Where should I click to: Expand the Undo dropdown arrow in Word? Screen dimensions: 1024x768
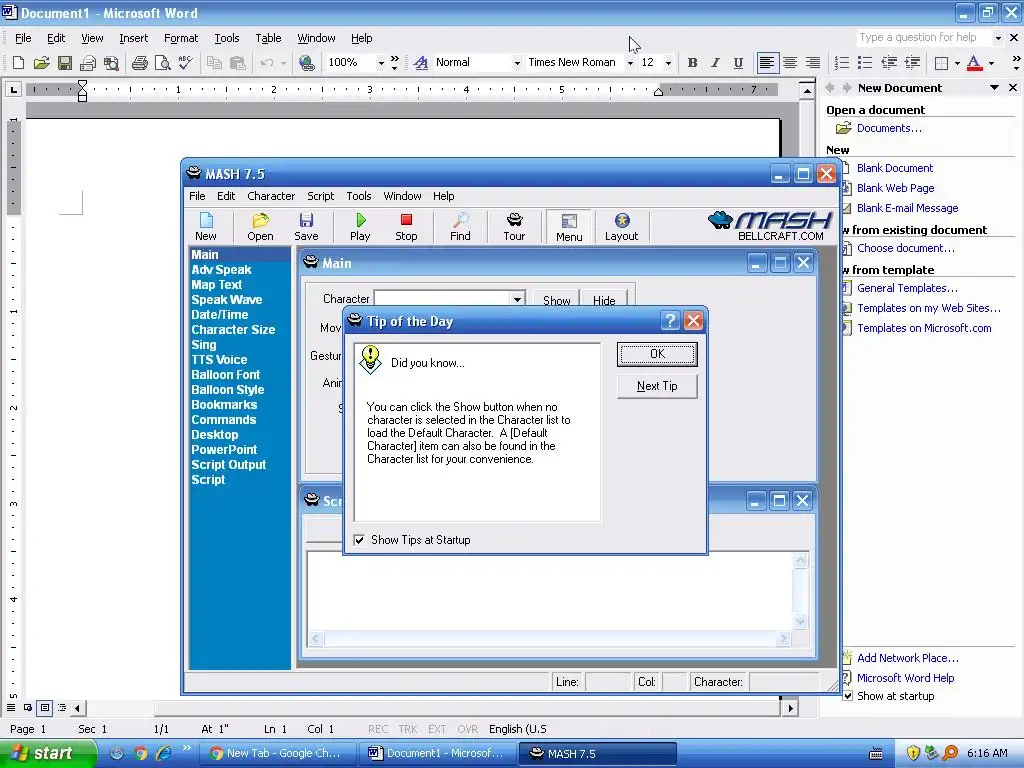[x=283, y=63]
